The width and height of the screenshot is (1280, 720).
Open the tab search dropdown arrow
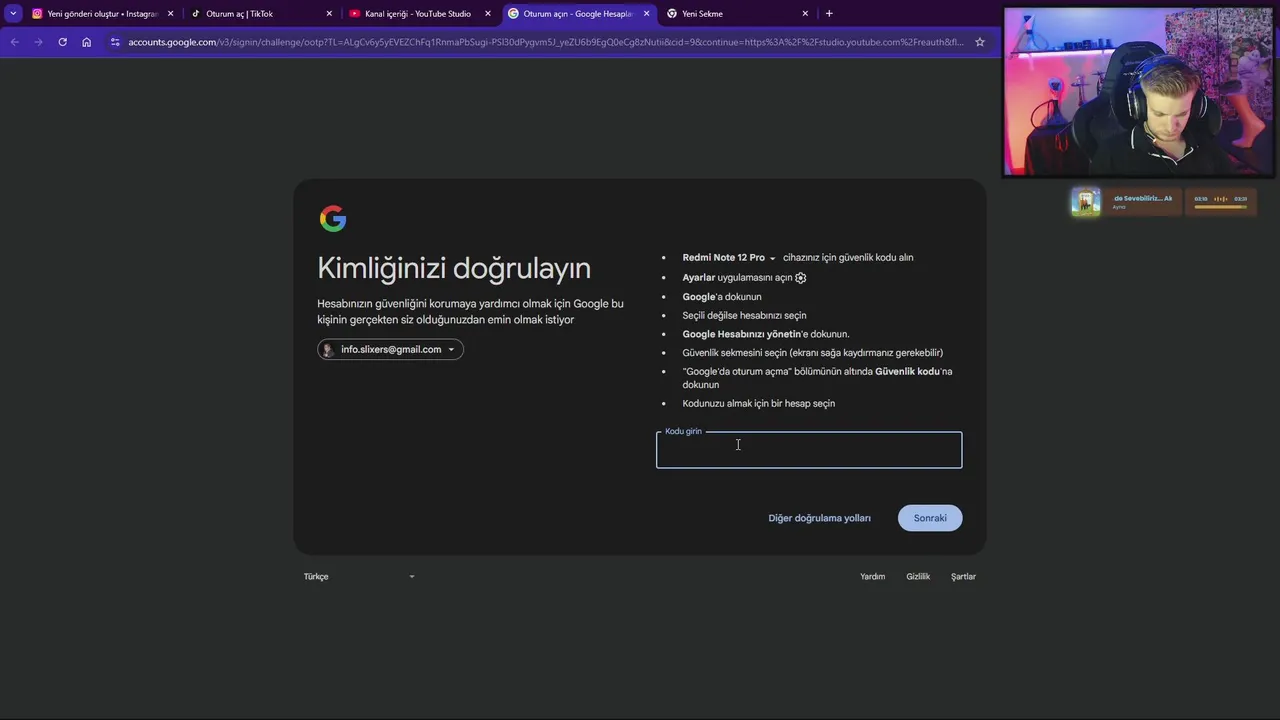13,14
